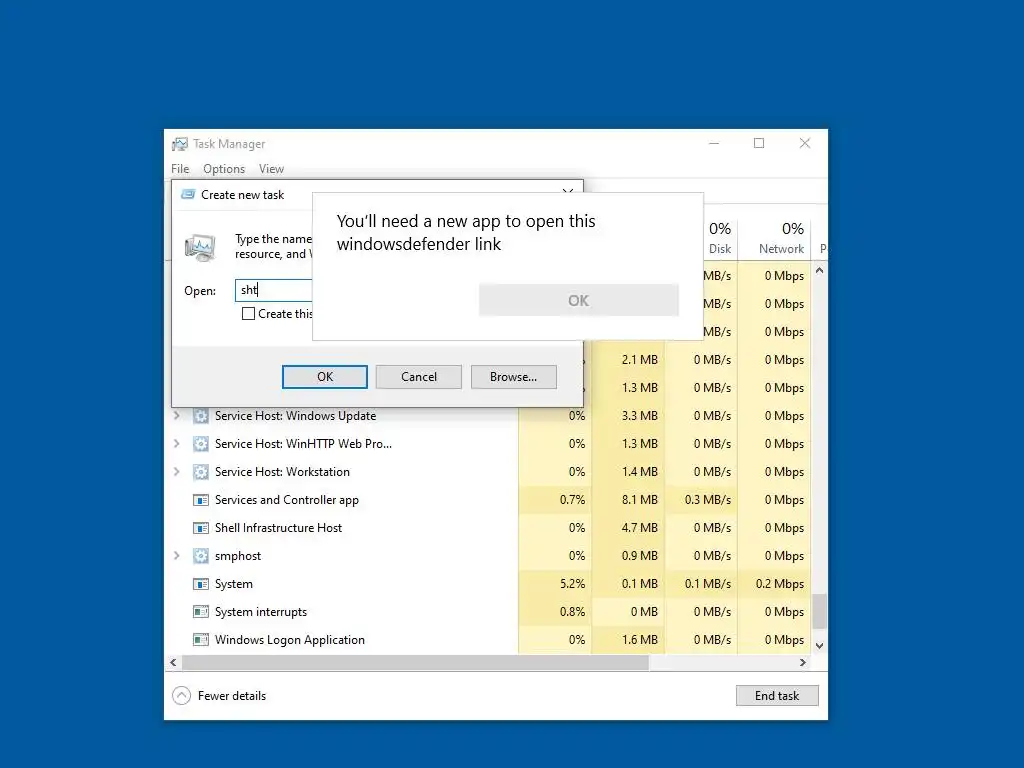This screenshot has width=1024, height=768.
Task: Click the scroll right arrow of process list
Action: coord(803,662)
